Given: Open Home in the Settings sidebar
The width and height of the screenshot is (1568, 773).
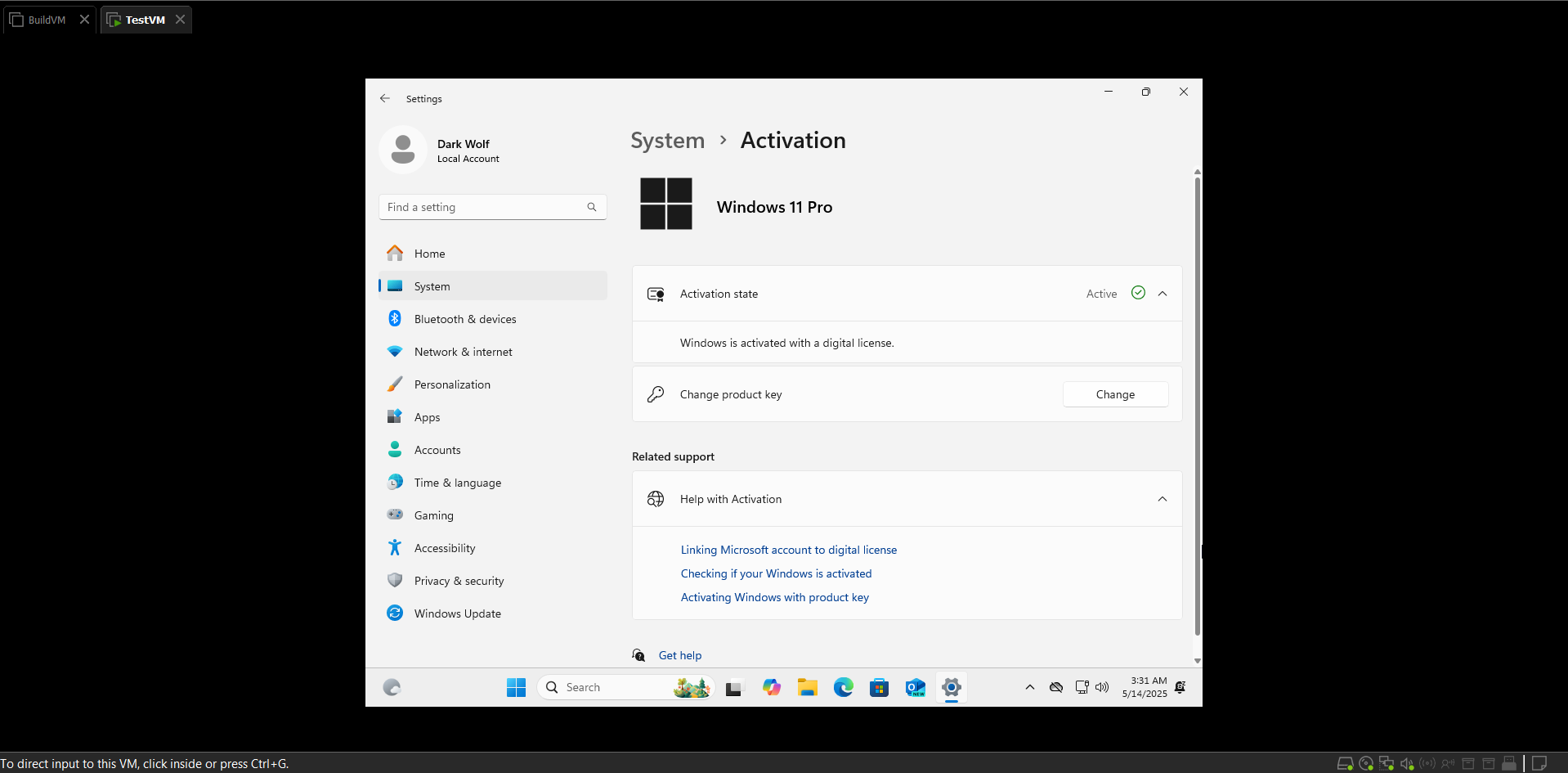Looking at the screenshot, I should (x=493, y=254).
